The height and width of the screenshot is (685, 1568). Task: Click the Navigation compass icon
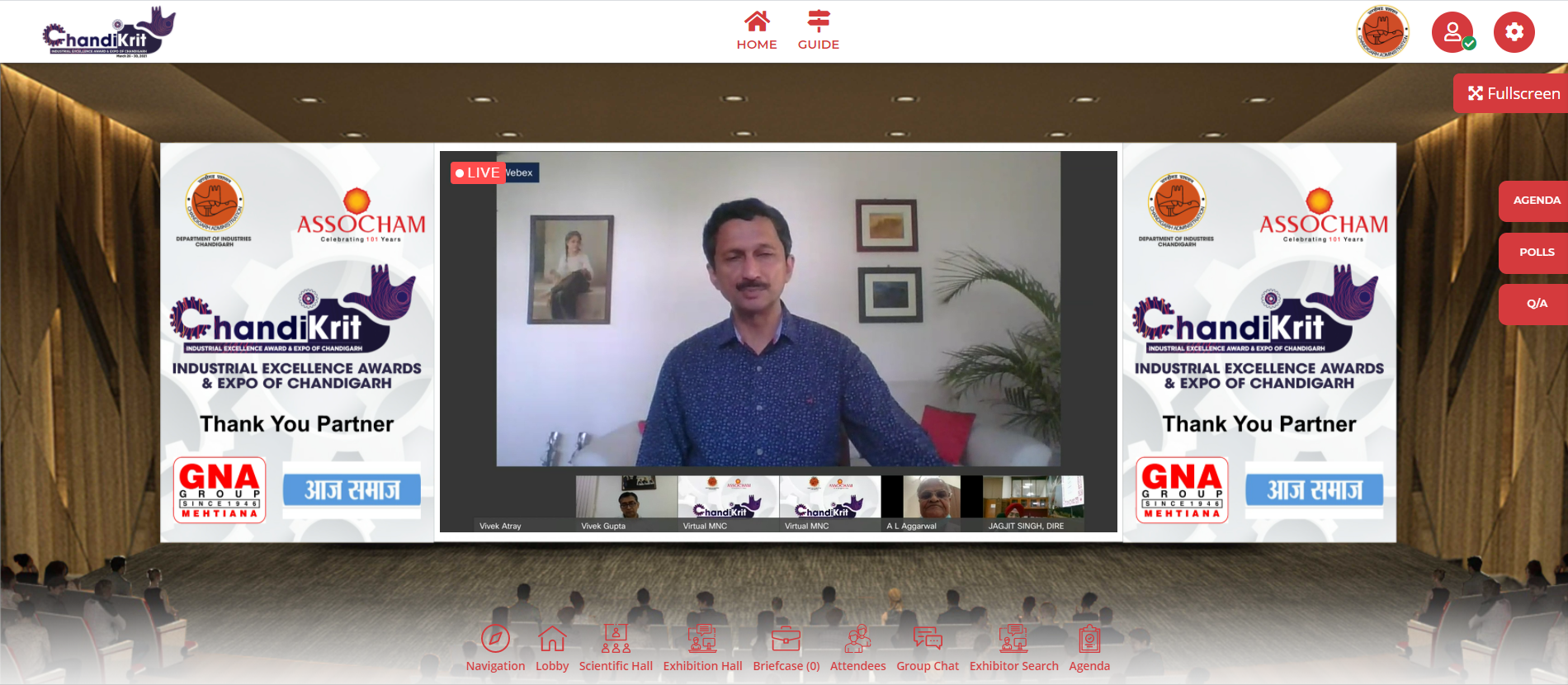(x=495, y=639)
